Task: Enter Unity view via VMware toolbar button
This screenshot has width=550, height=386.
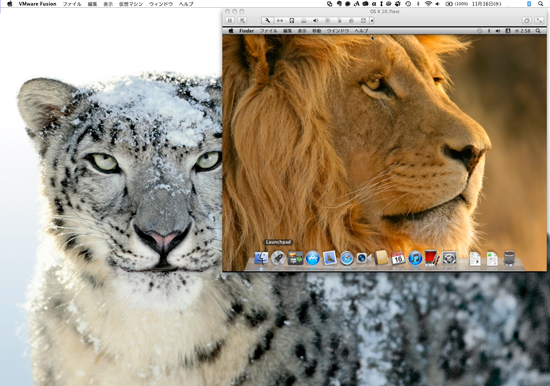Action: tap(526, 21)
